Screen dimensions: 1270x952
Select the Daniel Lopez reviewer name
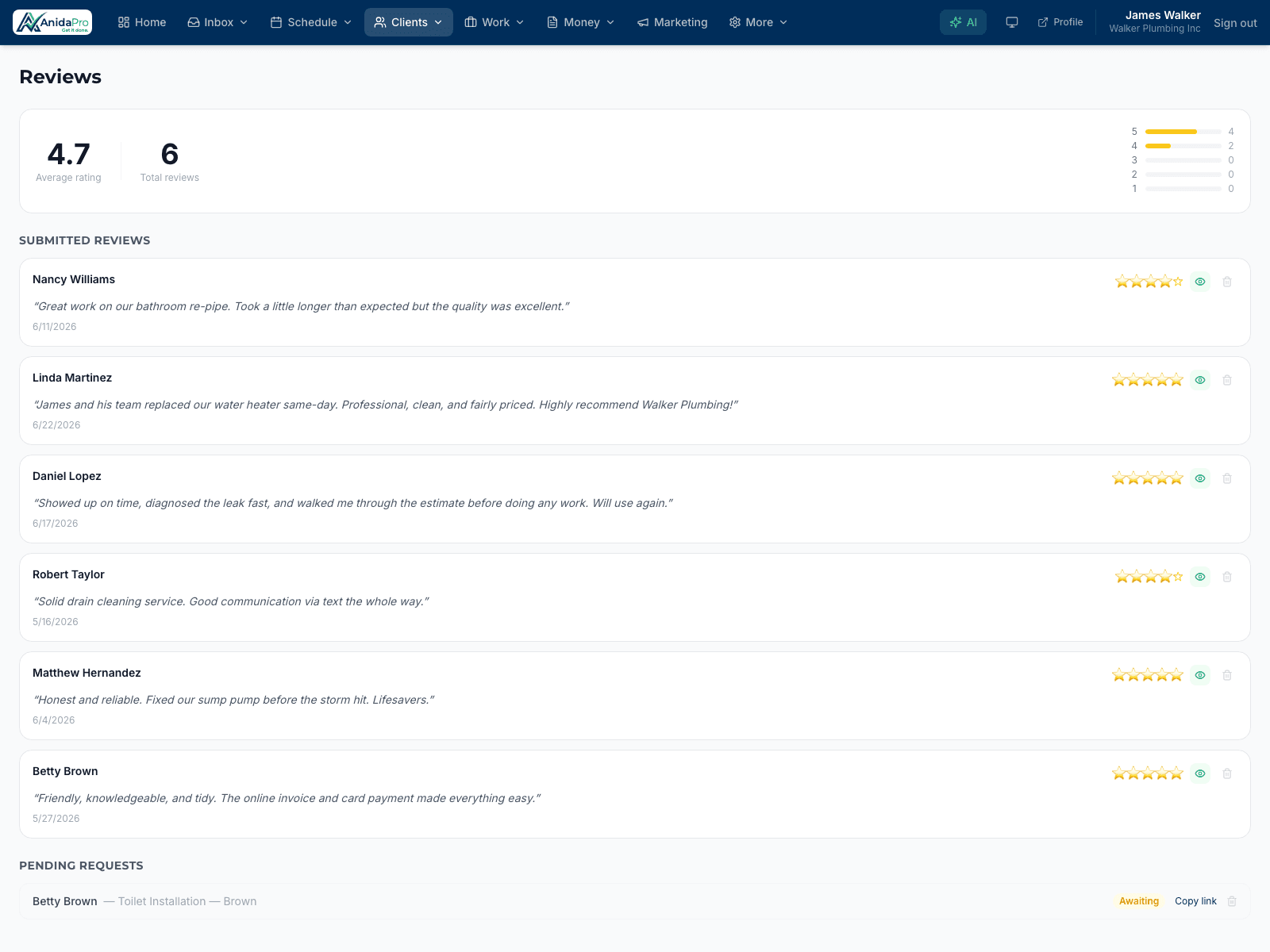click(67, 476)
